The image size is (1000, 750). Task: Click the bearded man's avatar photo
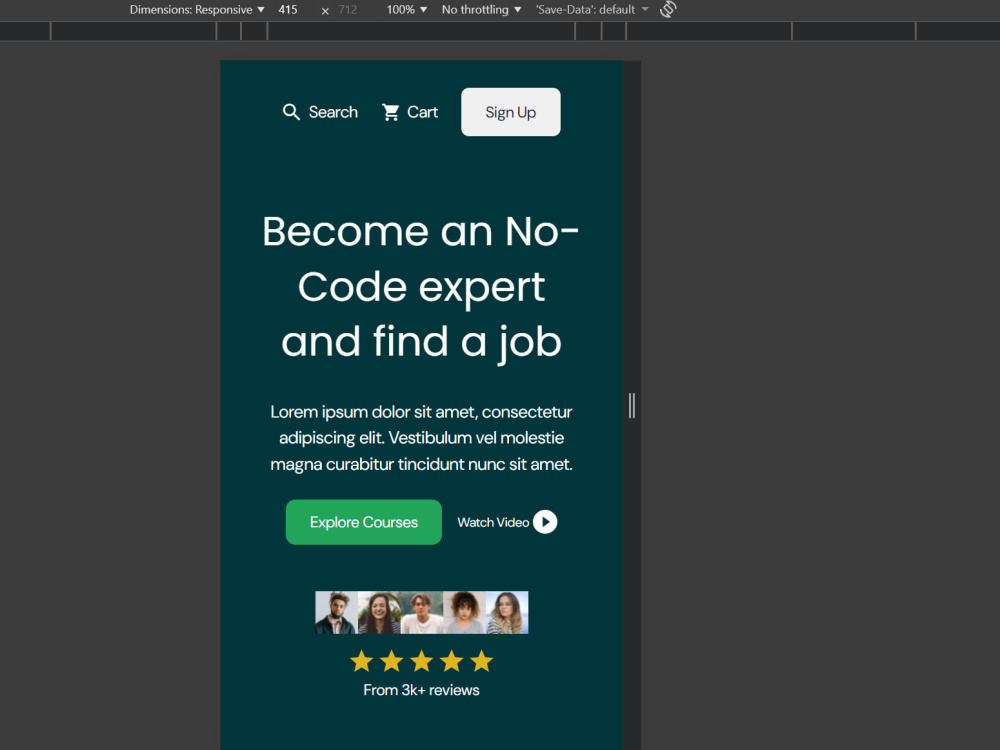337,612
